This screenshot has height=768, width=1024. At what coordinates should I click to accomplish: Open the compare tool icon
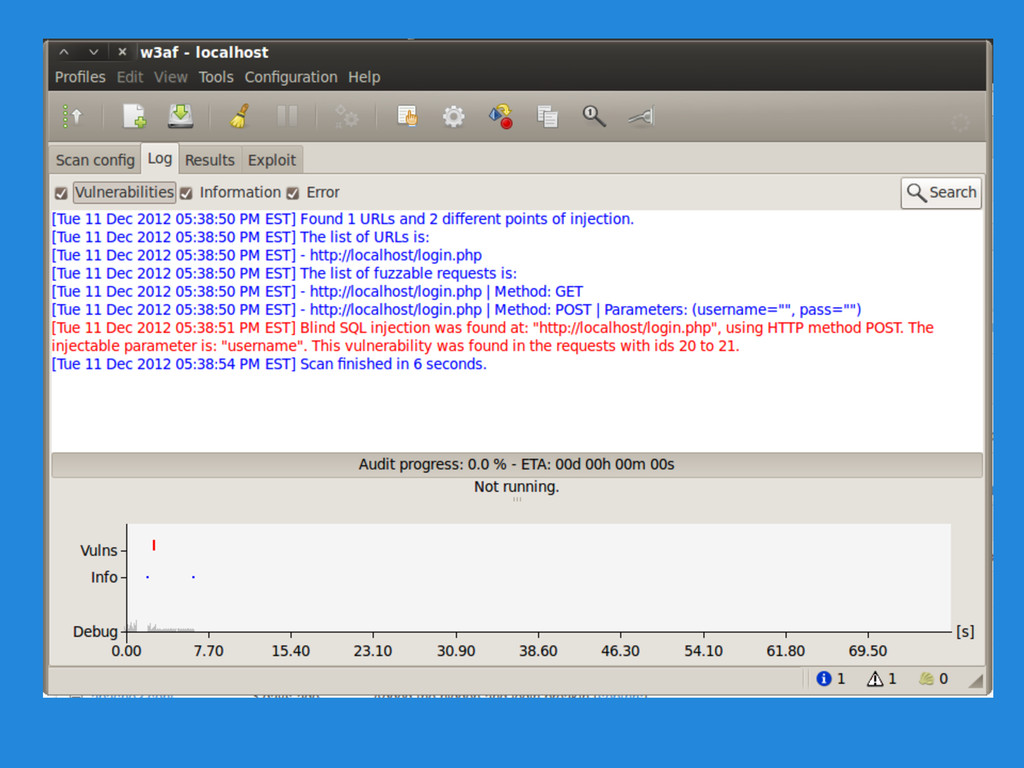click(x=547, y=117)
